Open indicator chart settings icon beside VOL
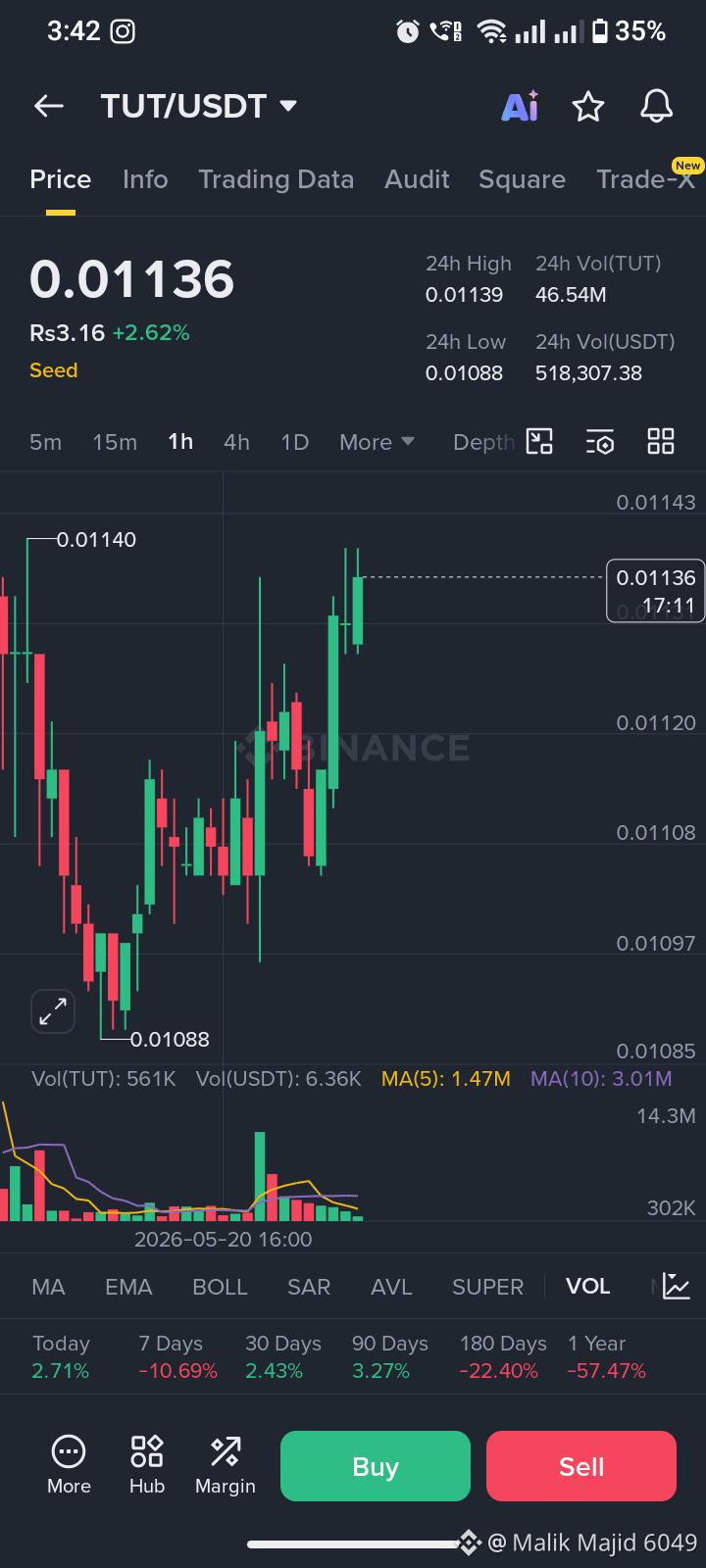This screenshot has width=706, height=1568. (677, 1286)
